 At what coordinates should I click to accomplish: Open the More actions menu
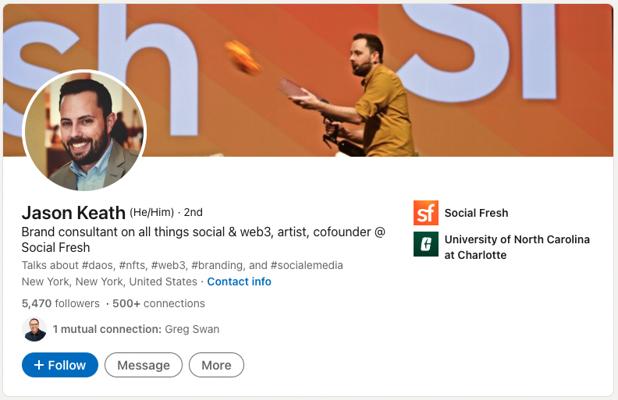216,365
